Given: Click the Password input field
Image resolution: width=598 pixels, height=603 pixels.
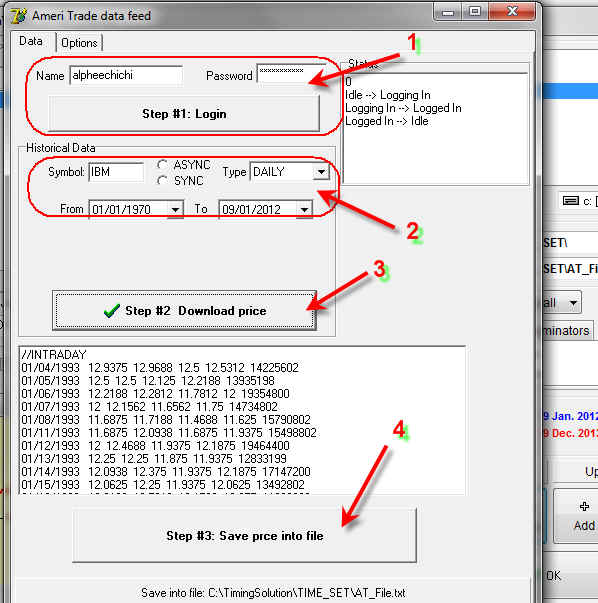Looking at the screenshot, I should click(290, 73).
